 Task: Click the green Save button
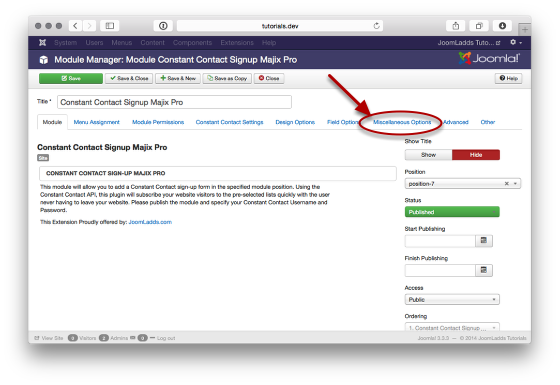click(x=71, y=78)
